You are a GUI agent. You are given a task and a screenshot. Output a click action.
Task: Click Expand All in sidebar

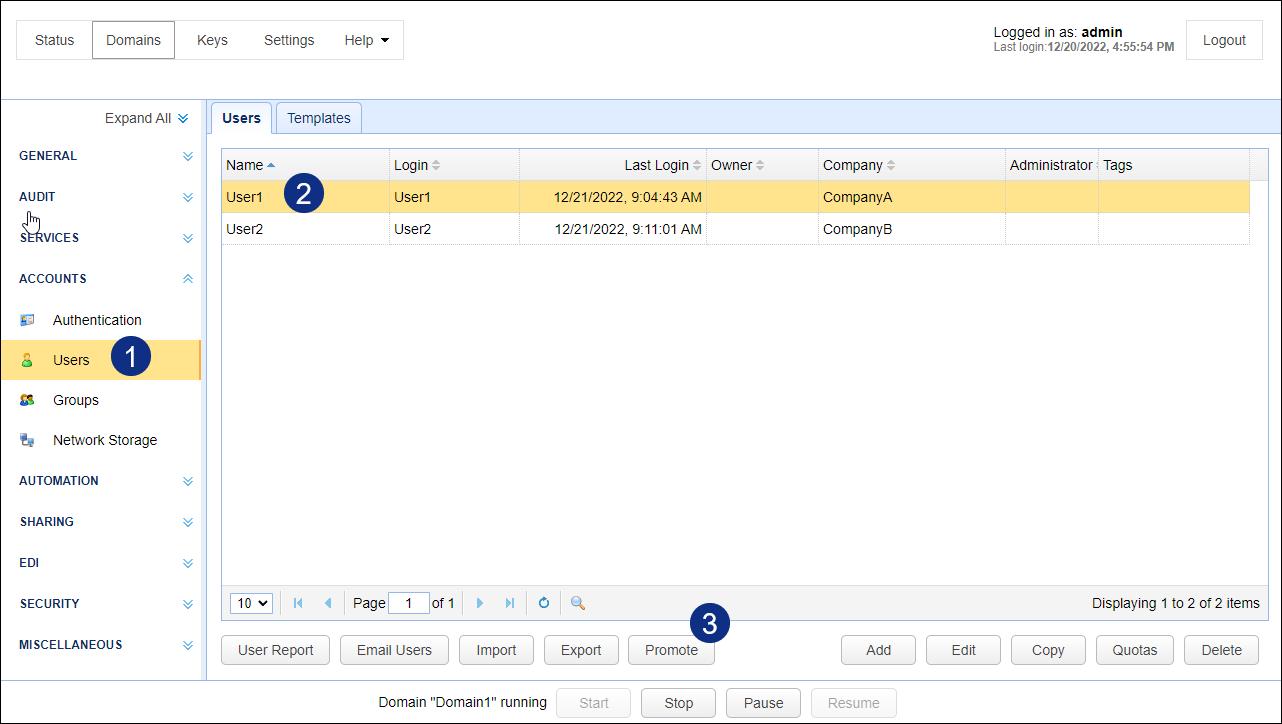tap(146, 118)
